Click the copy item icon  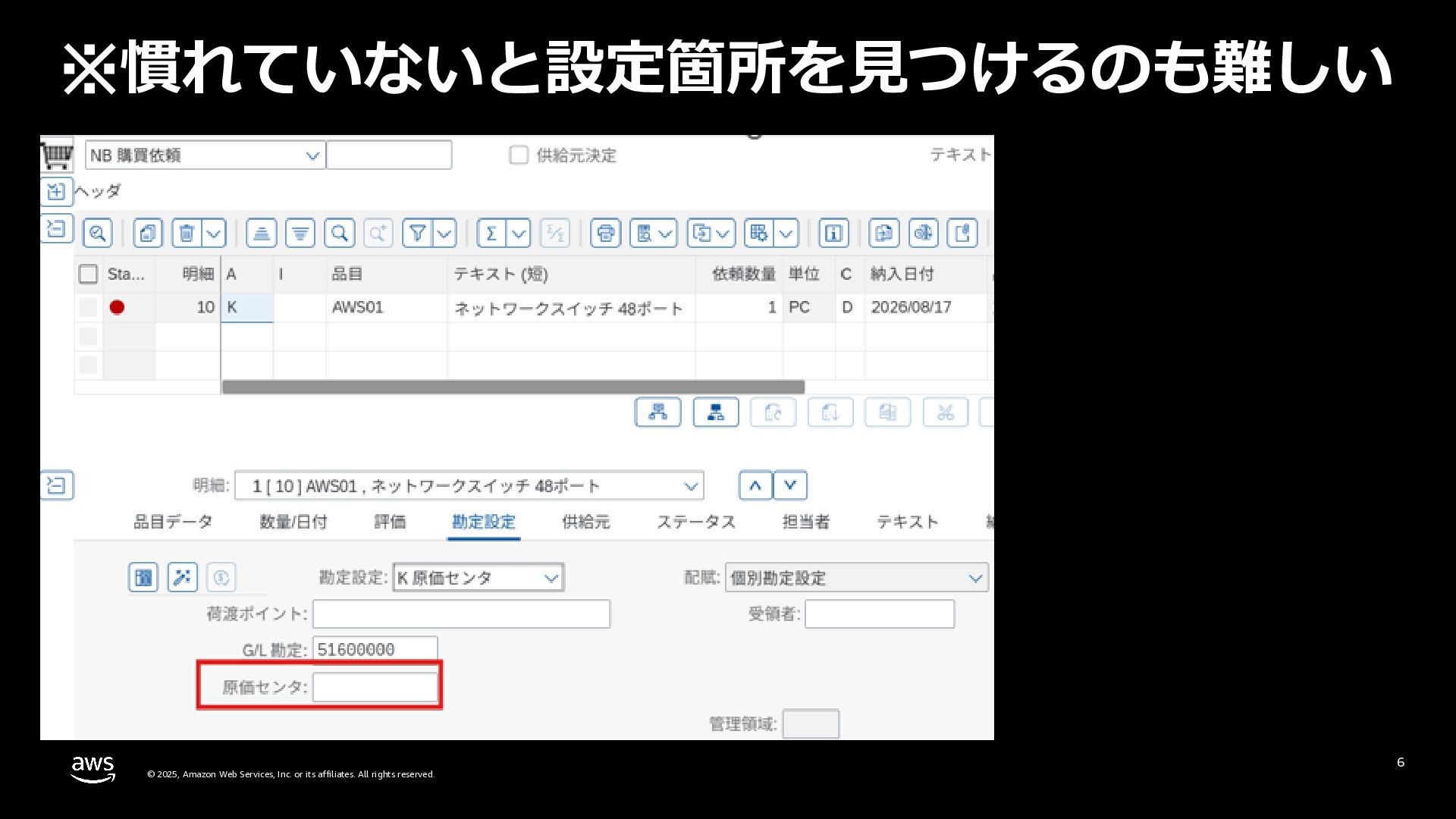[148, 233]
